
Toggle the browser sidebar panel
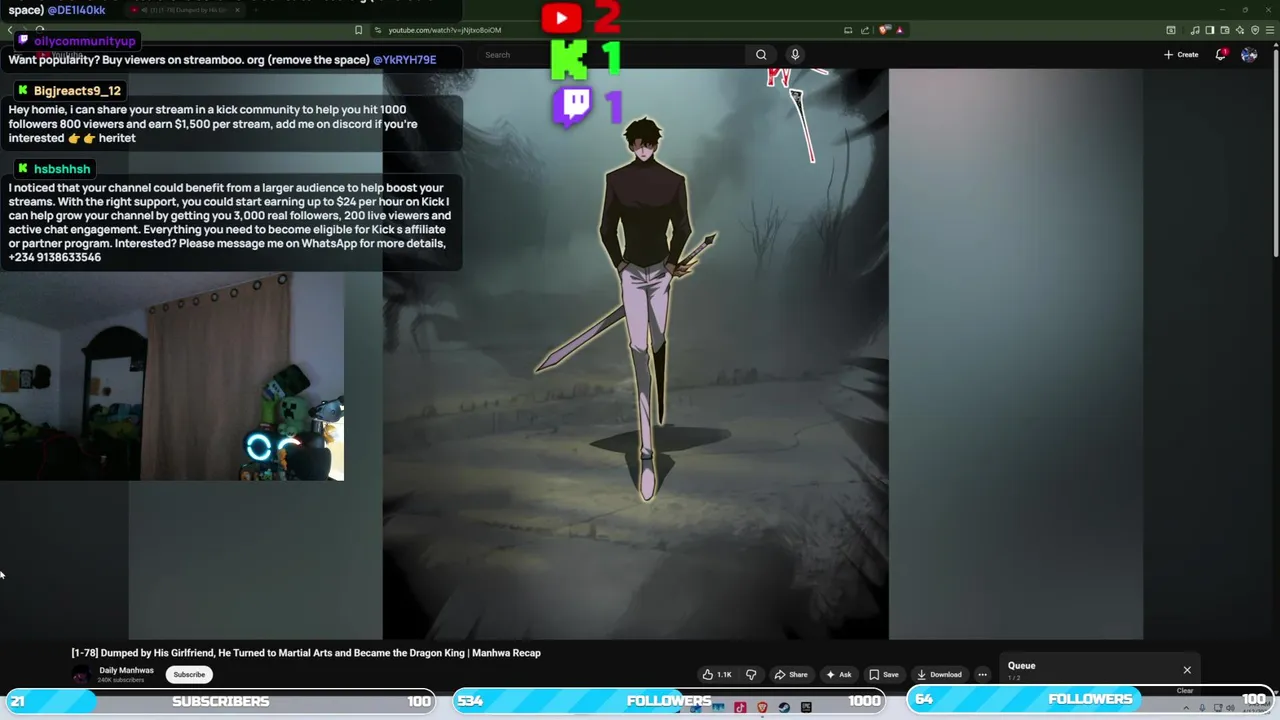1210,30
